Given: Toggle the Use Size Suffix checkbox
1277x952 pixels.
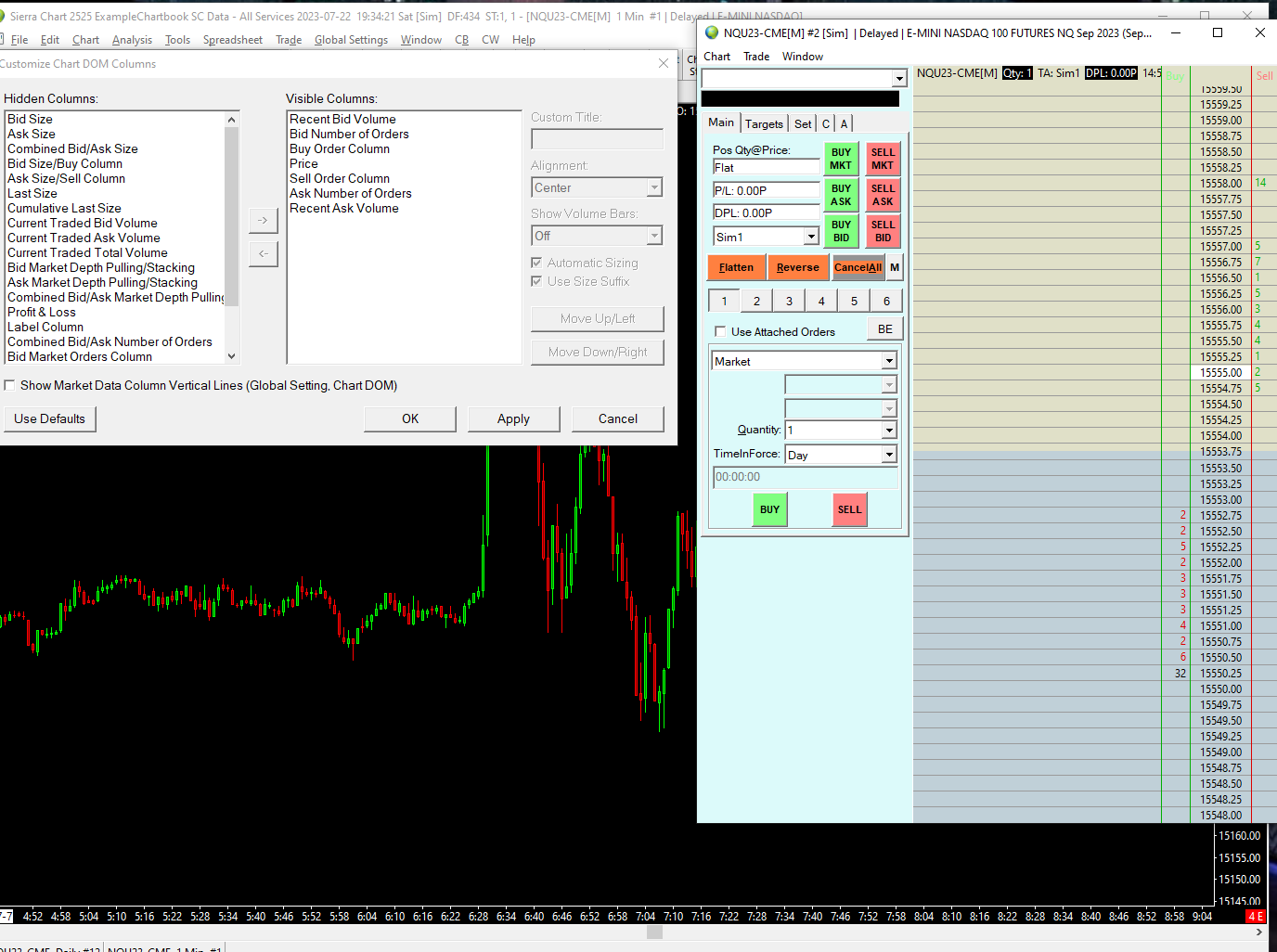Looking at the screenshot, I should click(536, 281).
